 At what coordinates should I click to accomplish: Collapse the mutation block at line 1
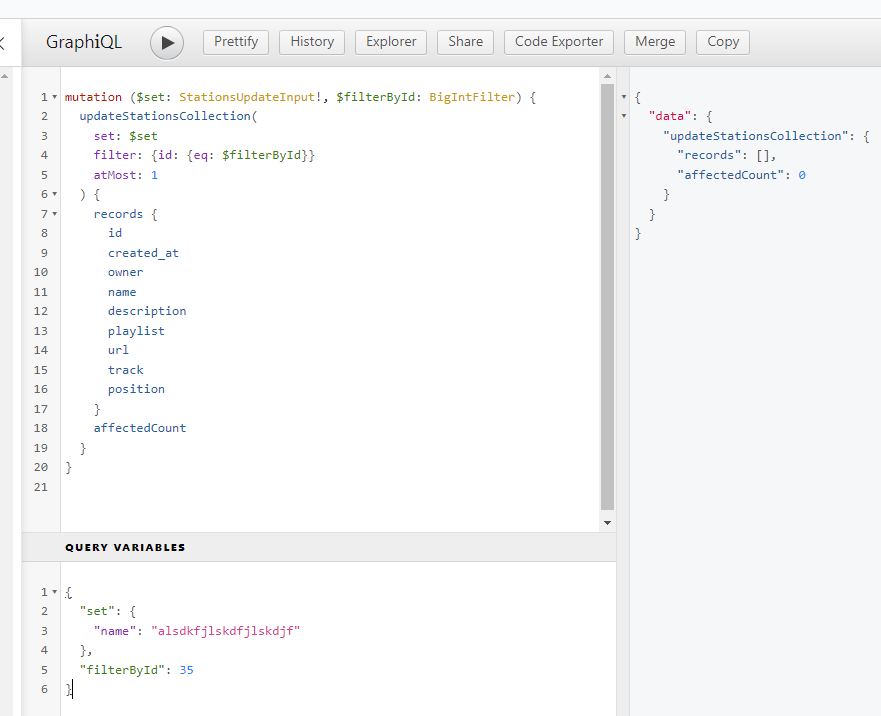pyautogui.click(x=54, y=97)
